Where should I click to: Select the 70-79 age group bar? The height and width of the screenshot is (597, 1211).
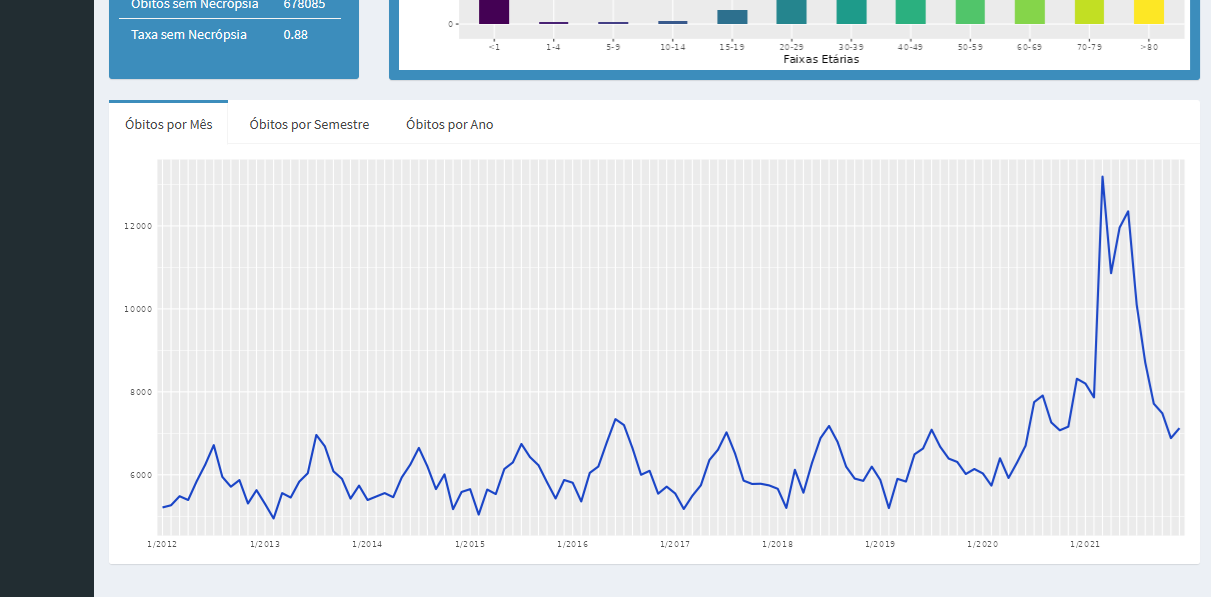tap(1089, 12)
